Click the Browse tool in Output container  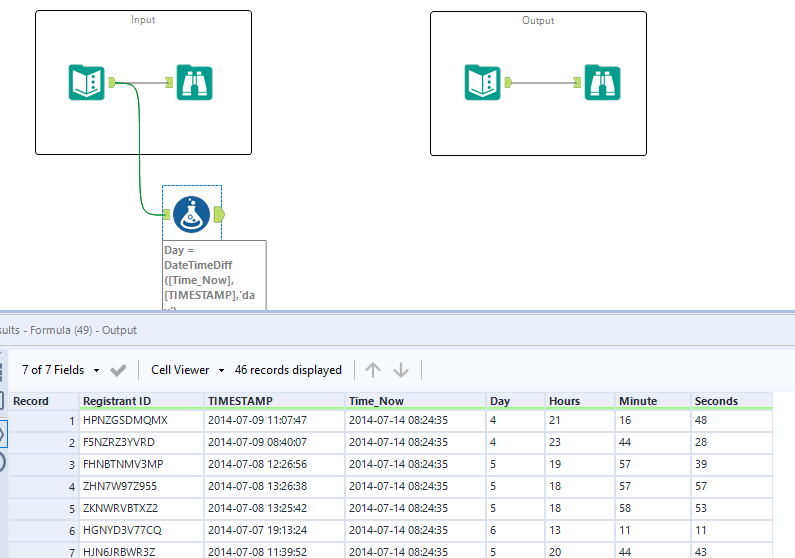[x=602, y=82]
